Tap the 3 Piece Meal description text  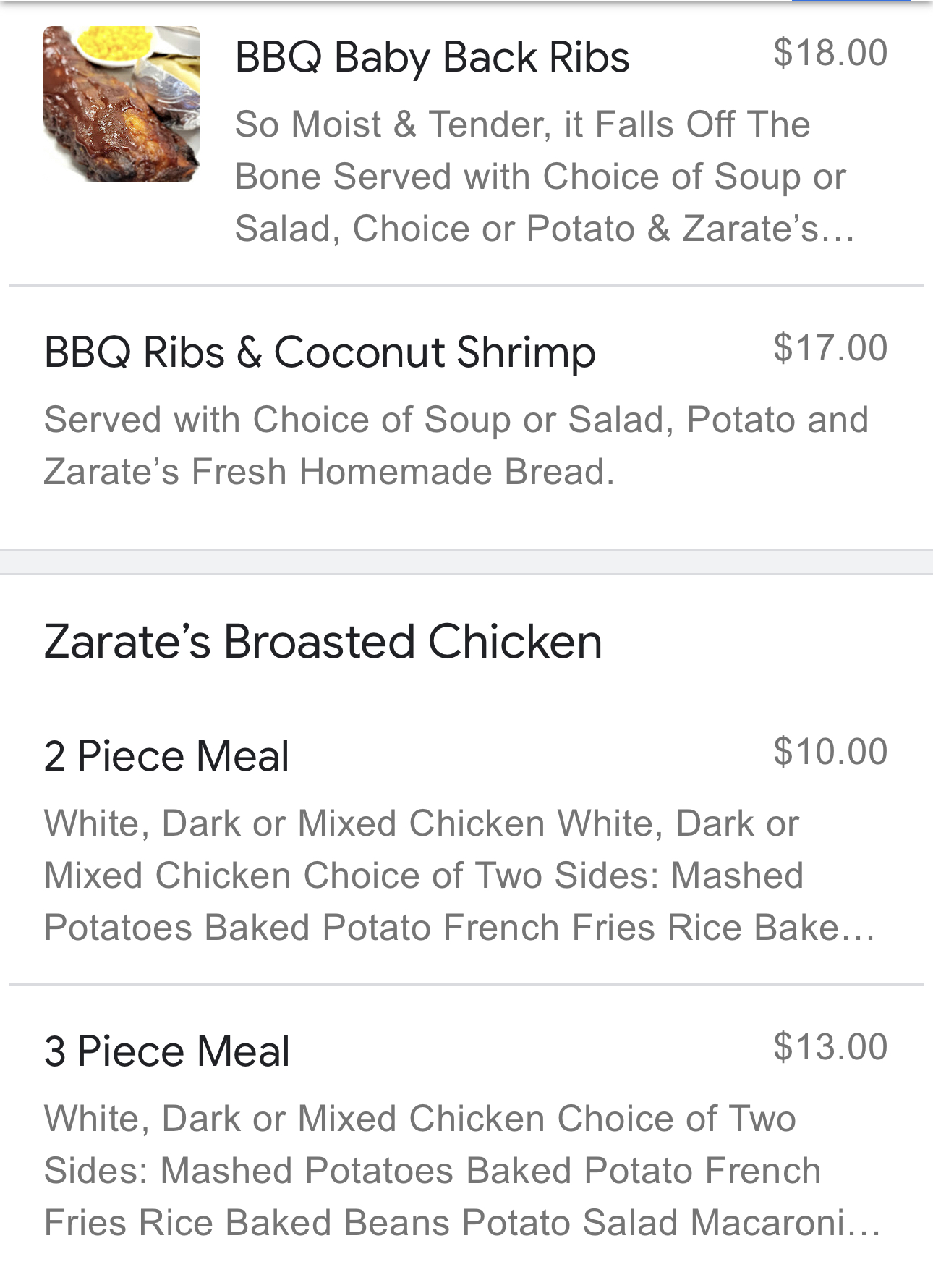click(x=432, y=1171)
